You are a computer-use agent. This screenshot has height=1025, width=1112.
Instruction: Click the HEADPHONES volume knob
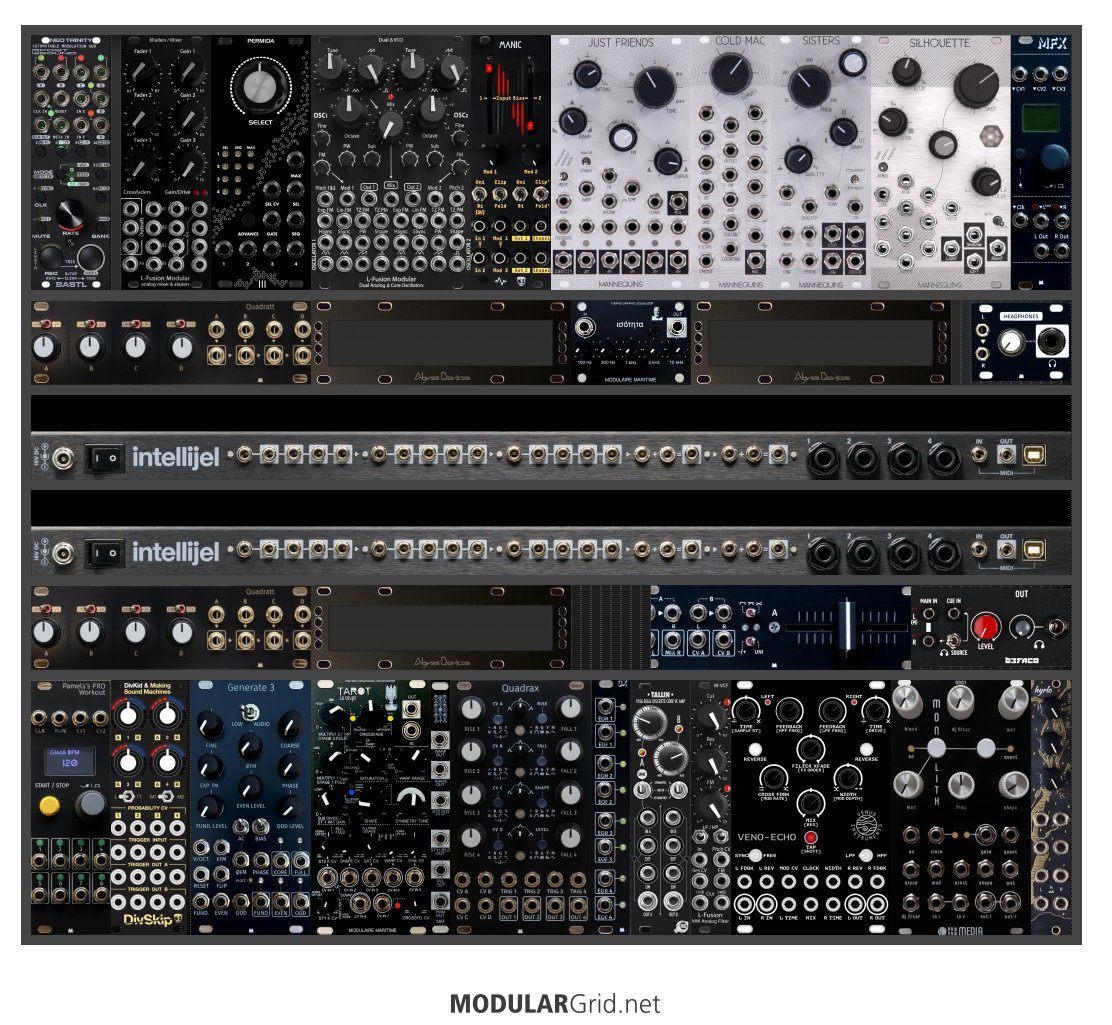coord(1011,343)
